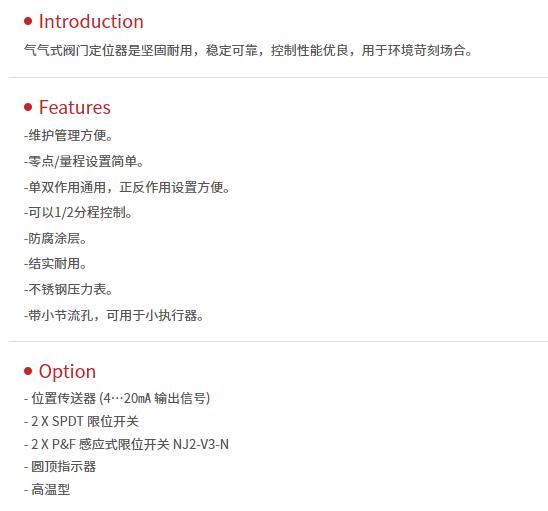The width and height of the screenshot is (548, 511).
Task: Click the 可以1/2分程控制 line
Action: (x=78, y=213)
